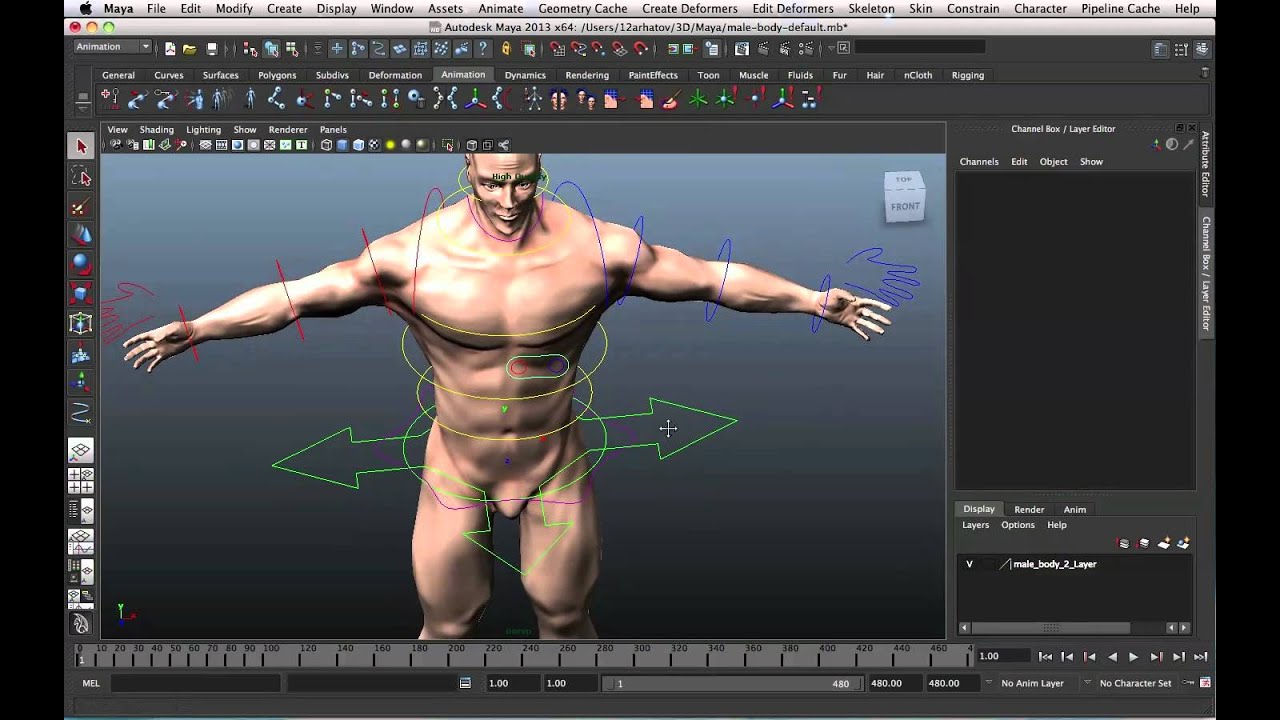This screenshot has height=720, width=1280.
Task: Toggle the viewport grid display icon
Action: coord(205,145)
